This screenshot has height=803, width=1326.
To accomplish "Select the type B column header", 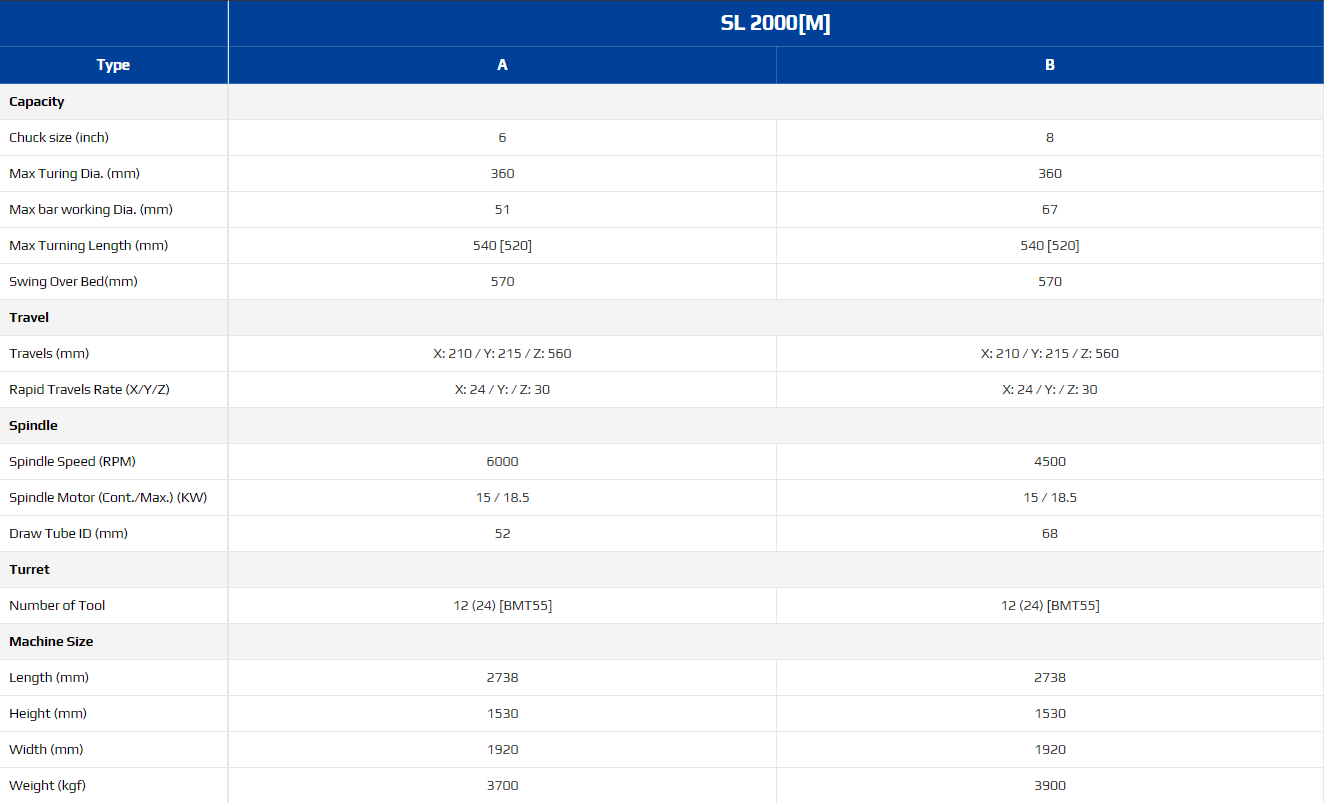I will tap(1050, 65).
